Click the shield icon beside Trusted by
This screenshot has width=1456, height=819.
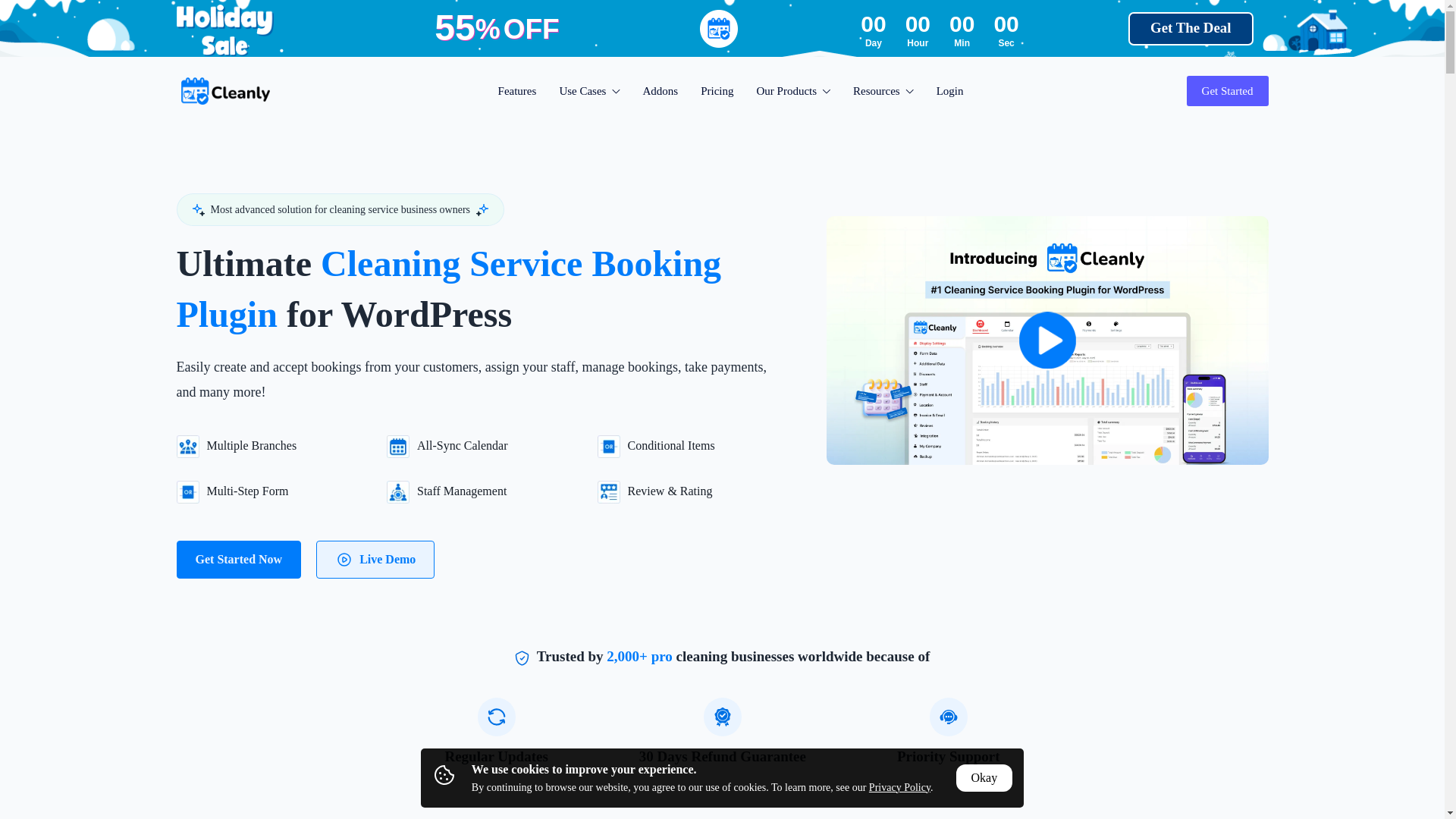[x=522, y=657]
